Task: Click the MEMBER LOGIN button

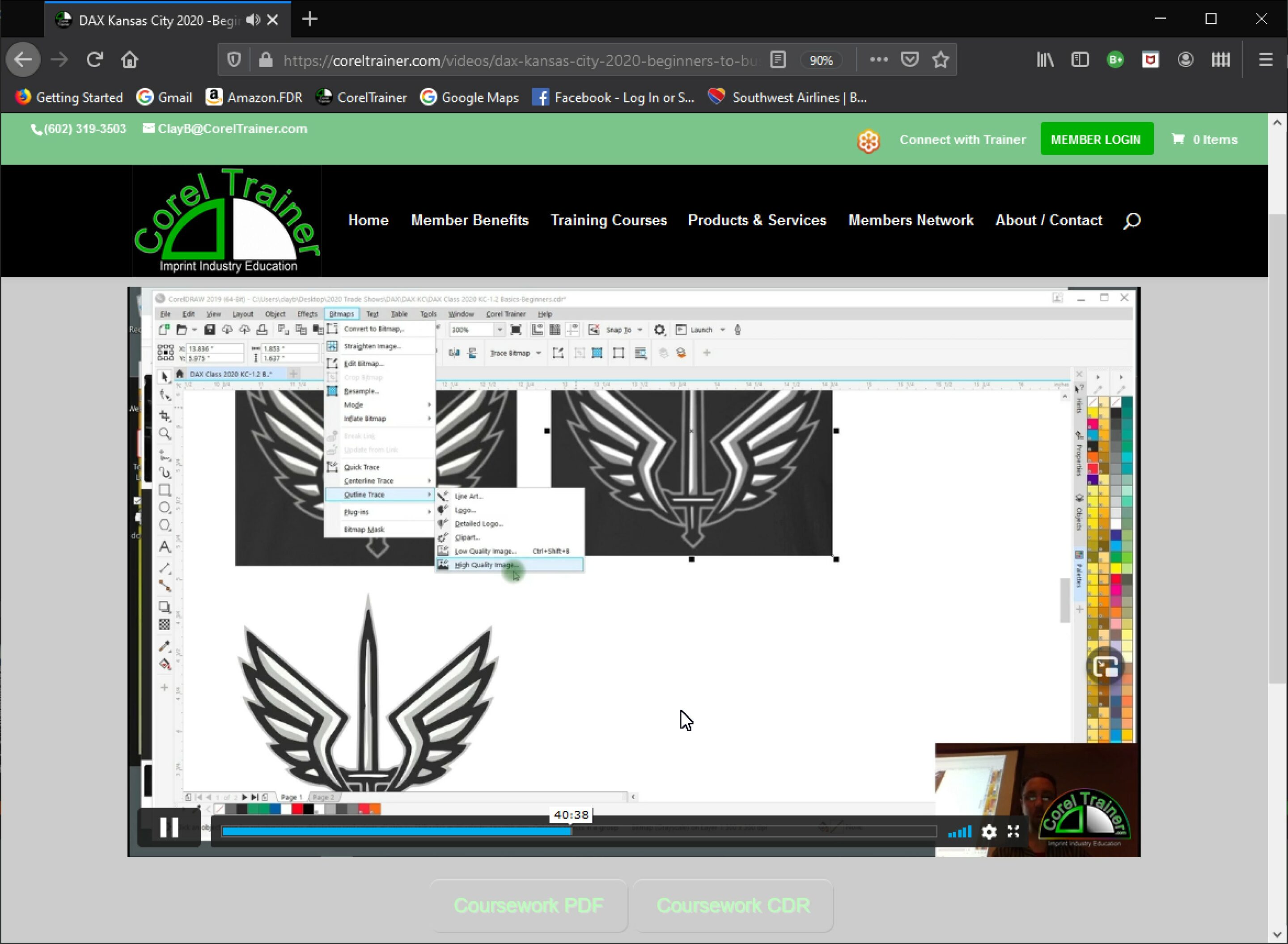Action: [x=1096, y=139]
